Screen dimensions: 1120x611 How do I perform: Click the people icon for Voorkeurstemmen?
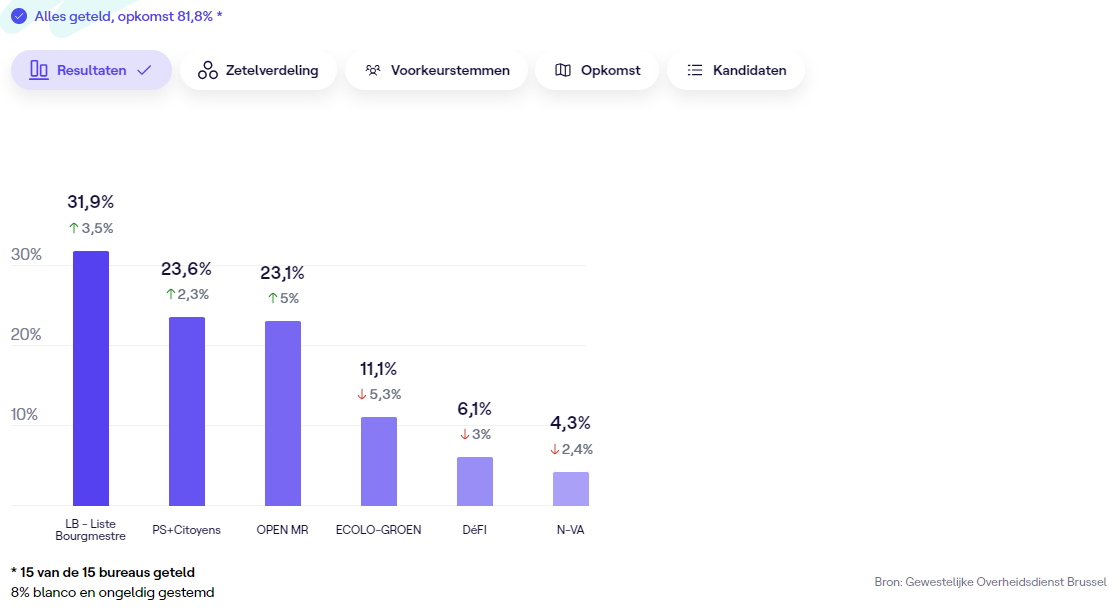click(x=373, y=70)
